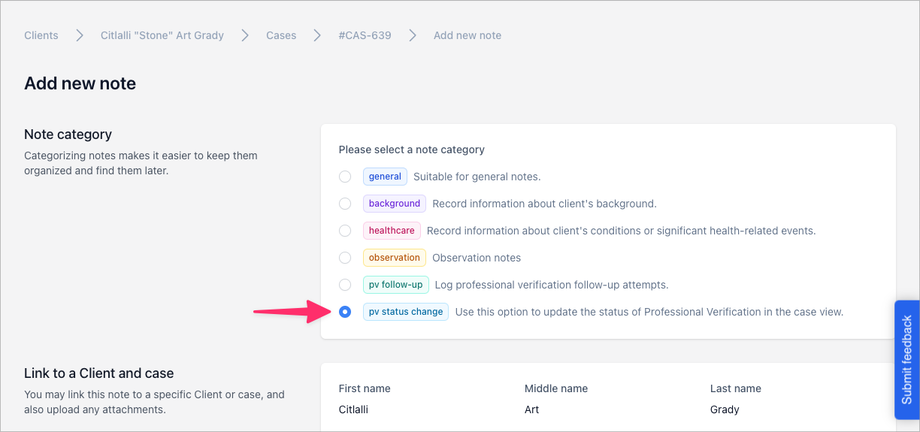Click the green pv follow-up tag badge
The width and height of the screenshot is (920, 432).
pos(396,285)
